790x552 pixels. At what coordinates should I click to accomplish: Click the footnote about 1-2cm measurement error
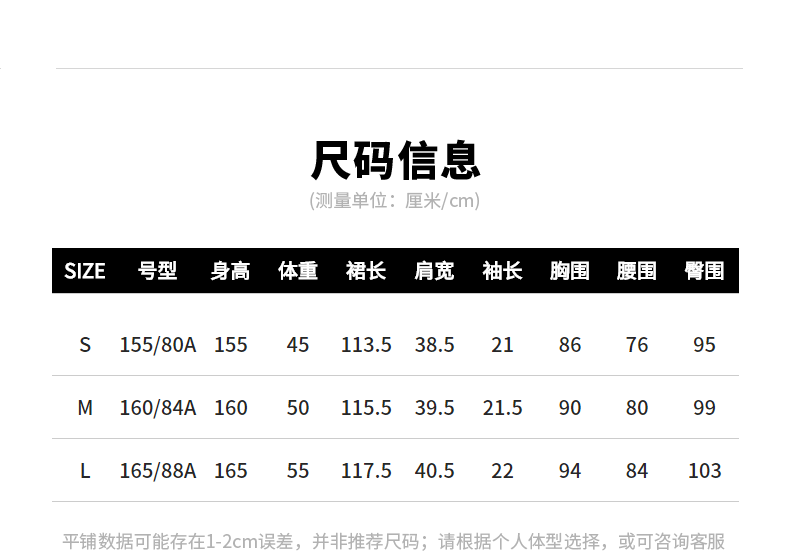coord(394,541)
